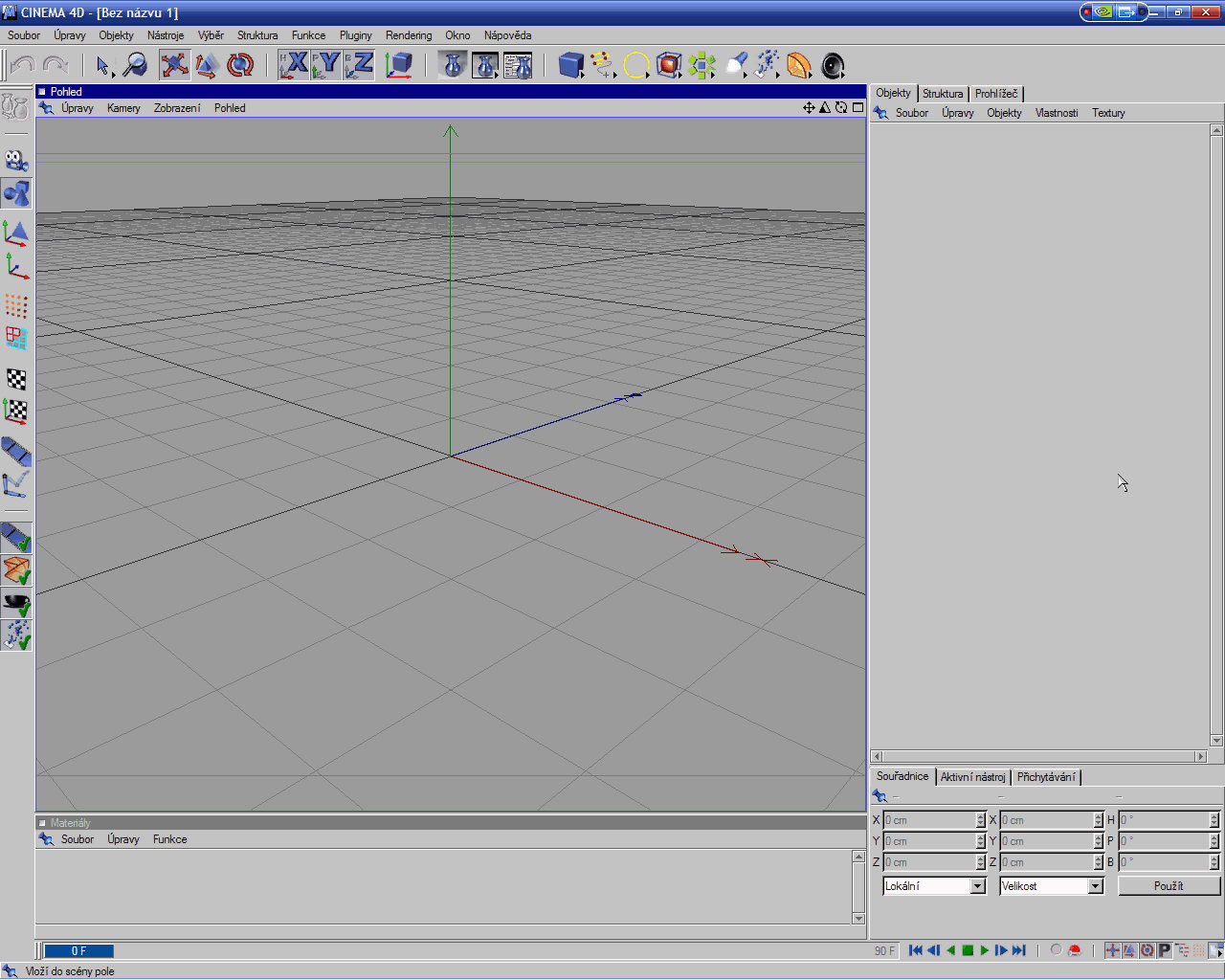
Task: Open Funkce menu in Materials panel
Action: click(170, 839)
